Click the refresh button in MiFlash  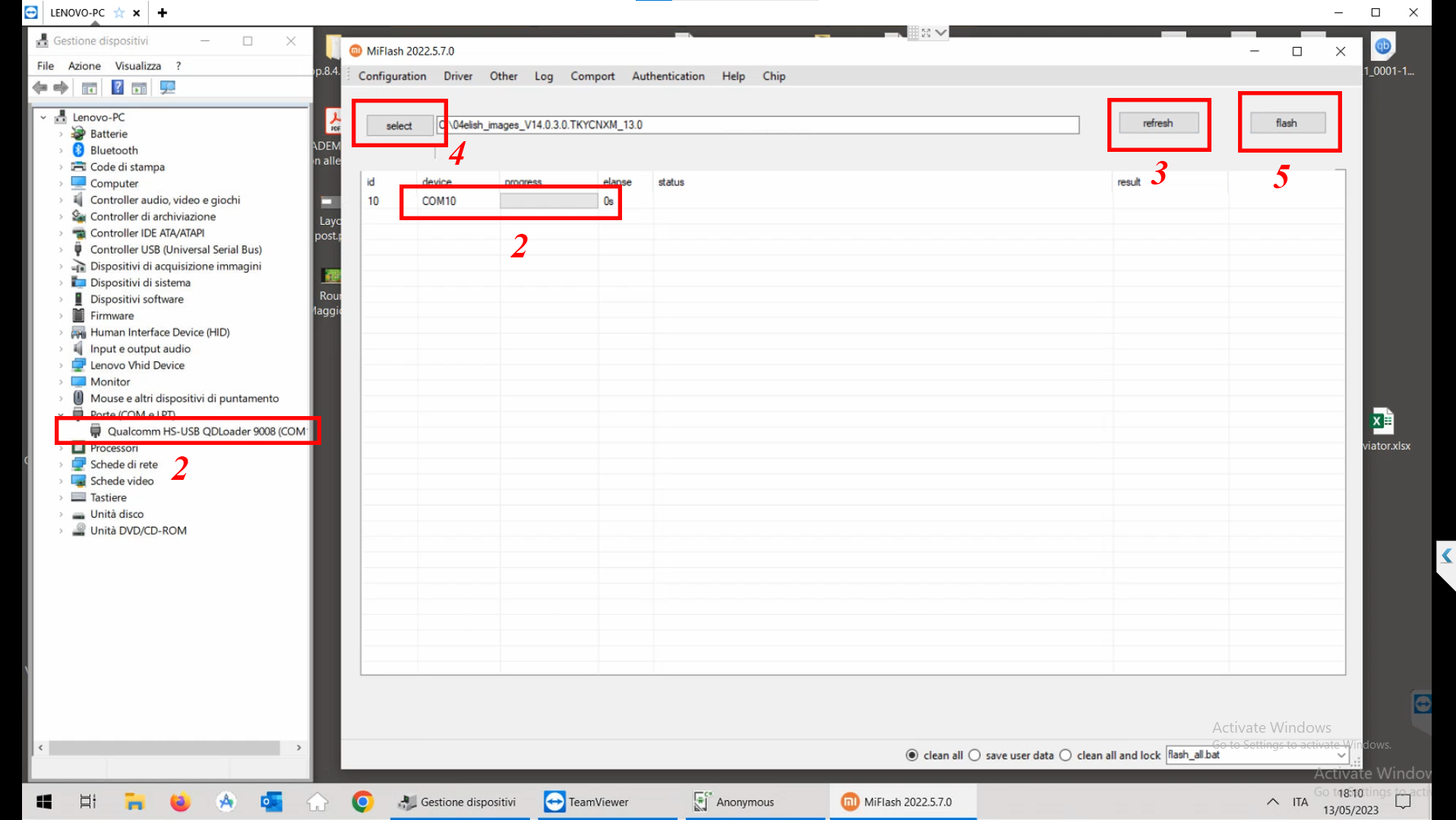tap(1158, 122)
